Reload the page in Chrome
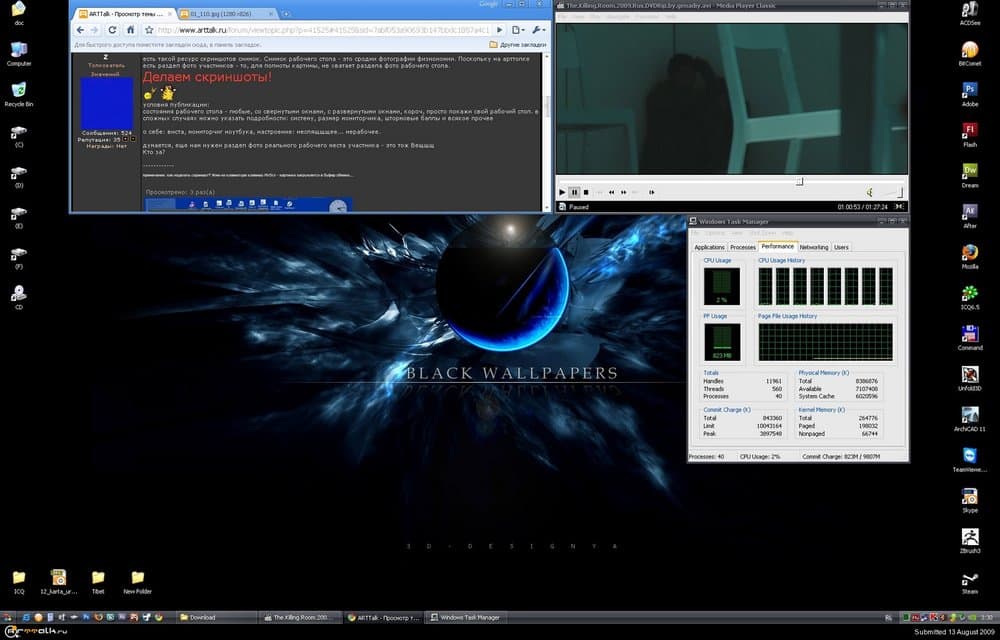Viewport: 1000px width, 640px height. [x=112, y=30]
